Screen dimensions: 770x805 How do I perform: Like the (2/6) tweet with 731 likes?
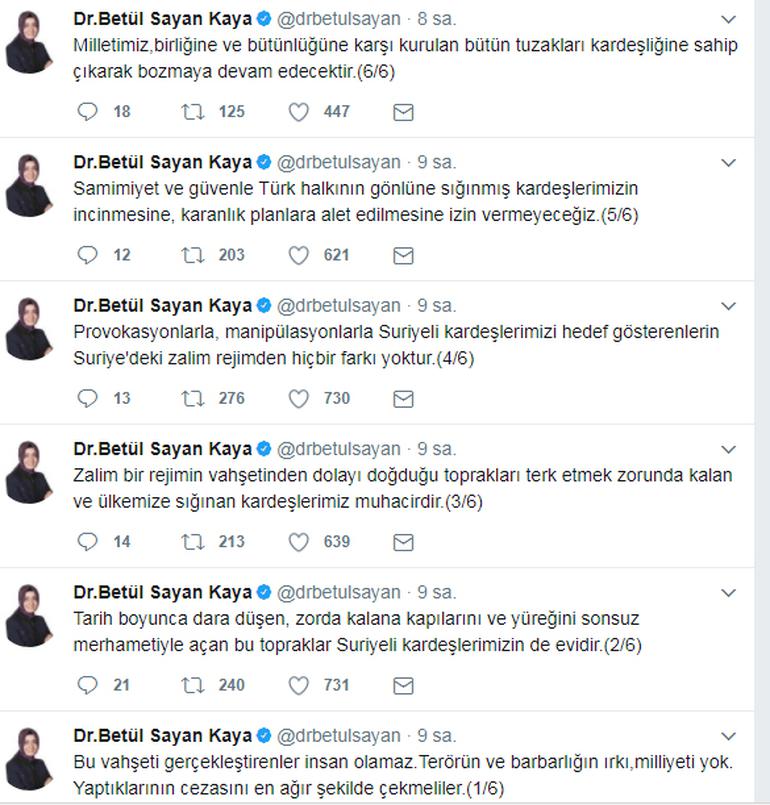pos(298,685)
